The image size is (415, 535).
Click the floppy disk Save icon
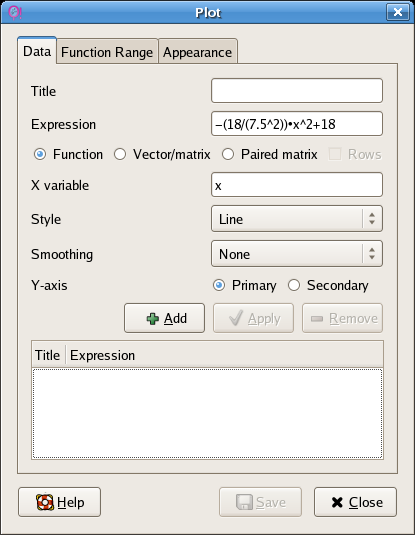coord(244,502)
